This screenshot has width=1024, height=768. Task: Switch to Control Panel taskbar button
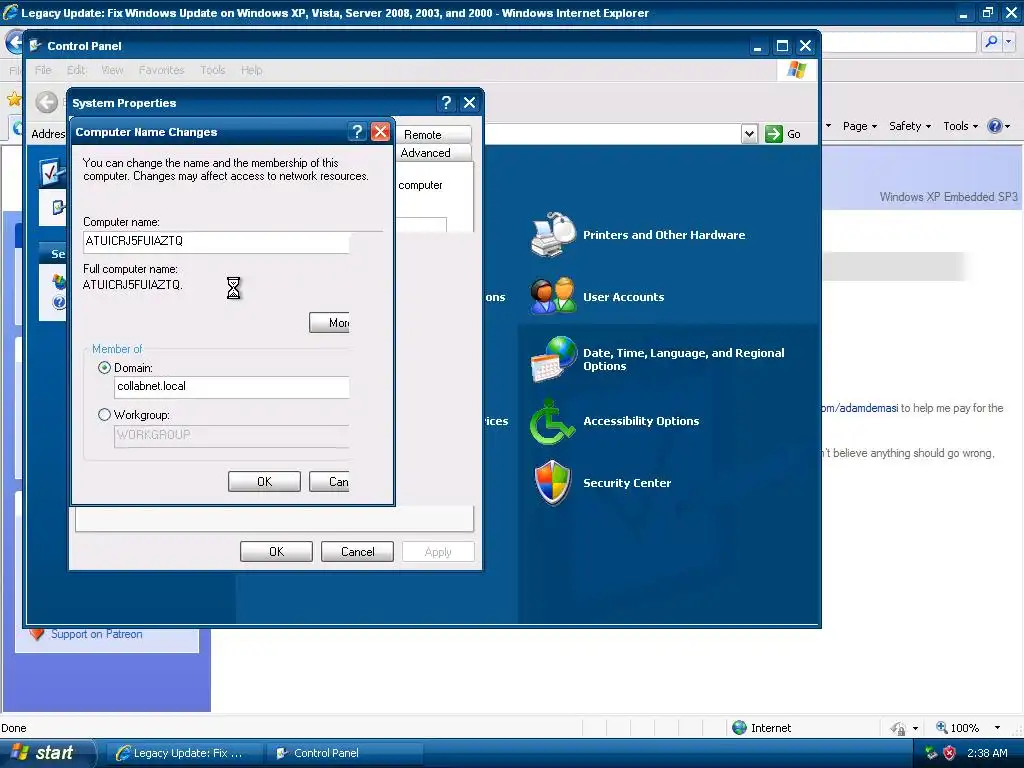click(344, 753)
